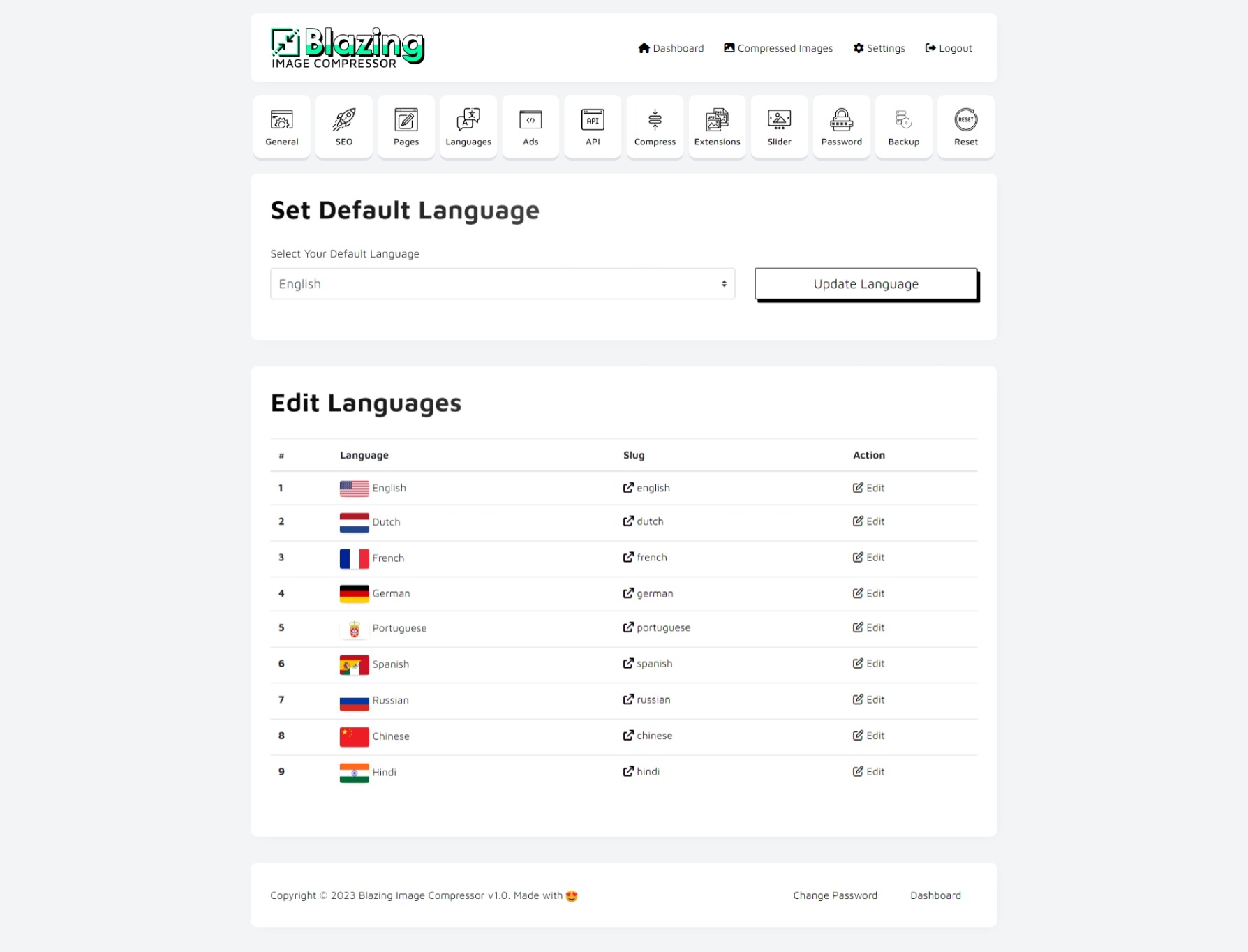This screenshot has height=952, width=1248.
Task: Open the Extensions settings icon
Action: coord(717,127)
